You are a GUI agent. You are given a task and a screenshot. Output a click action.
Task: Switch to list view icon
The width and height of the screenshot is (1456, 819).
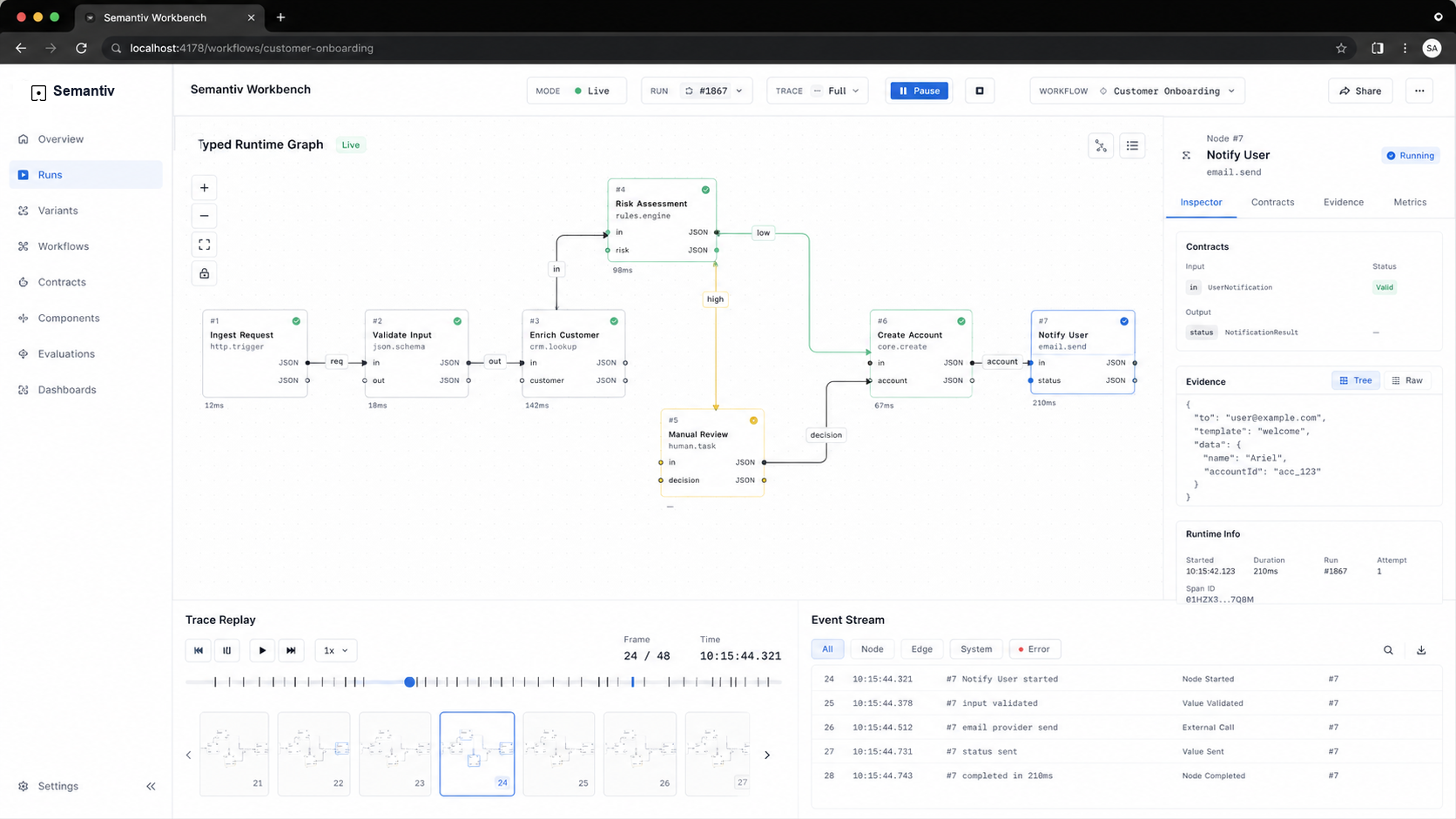(x=1132, y=146)
